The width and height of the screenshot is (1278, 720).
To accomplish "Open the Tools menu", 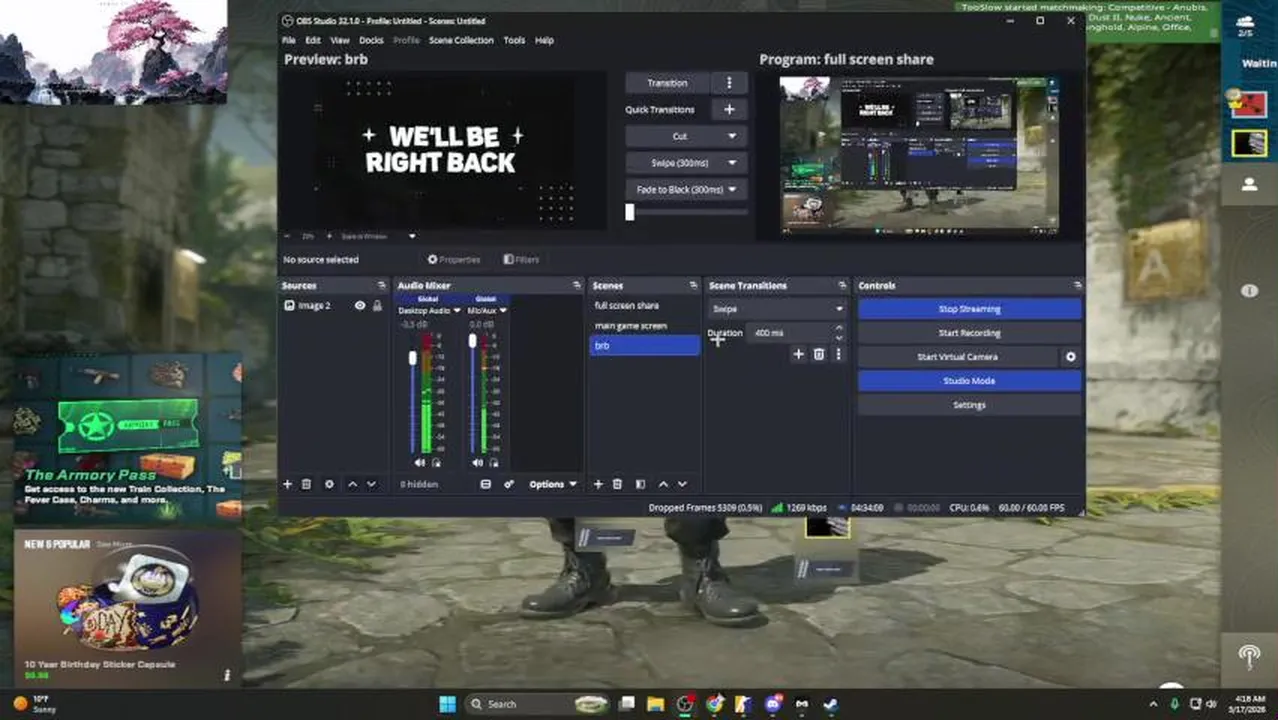I will point(514,40).
